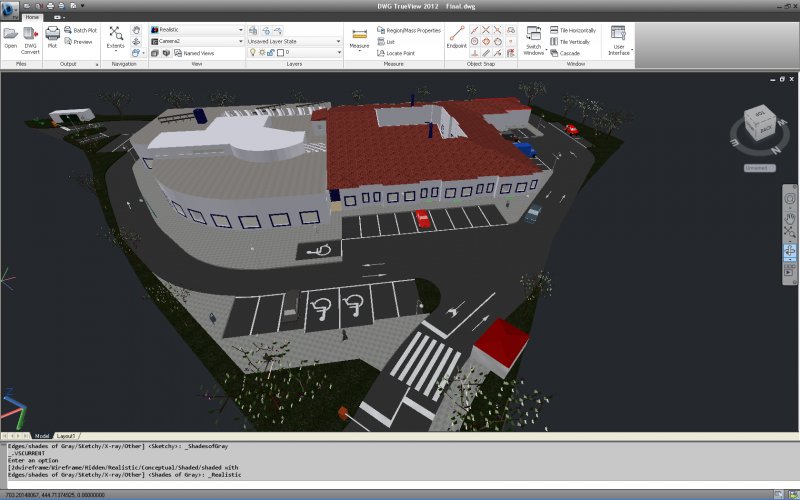Tile windows Horizontally

[x=572, y=30]
